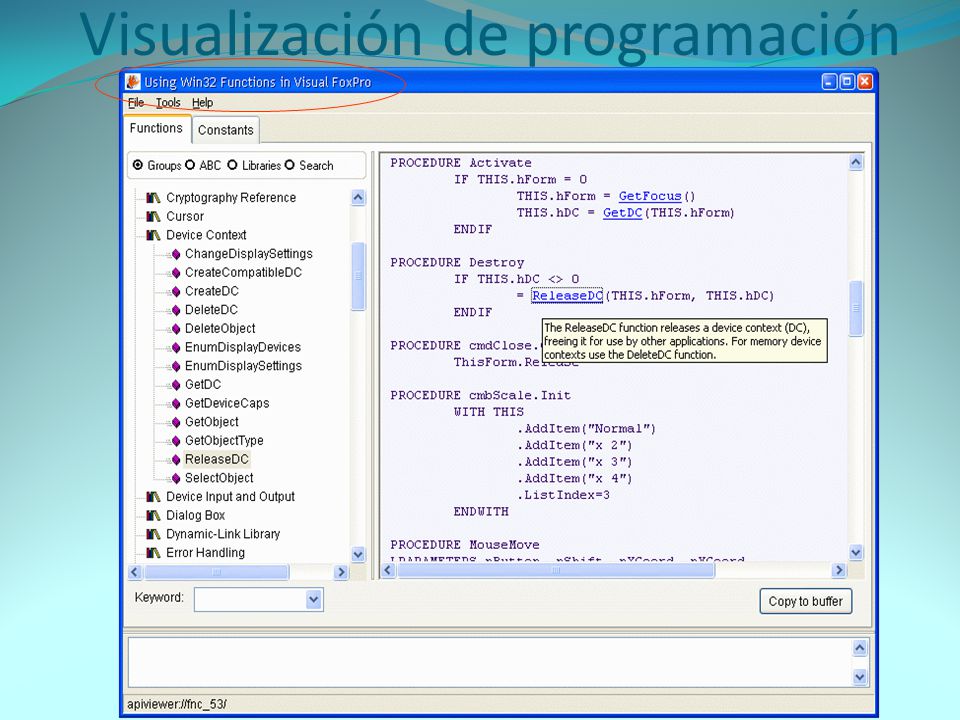Click code pane scroll right arrow
Image resolution: width=960 pixels, height=720 pixels.
[839, 571]
